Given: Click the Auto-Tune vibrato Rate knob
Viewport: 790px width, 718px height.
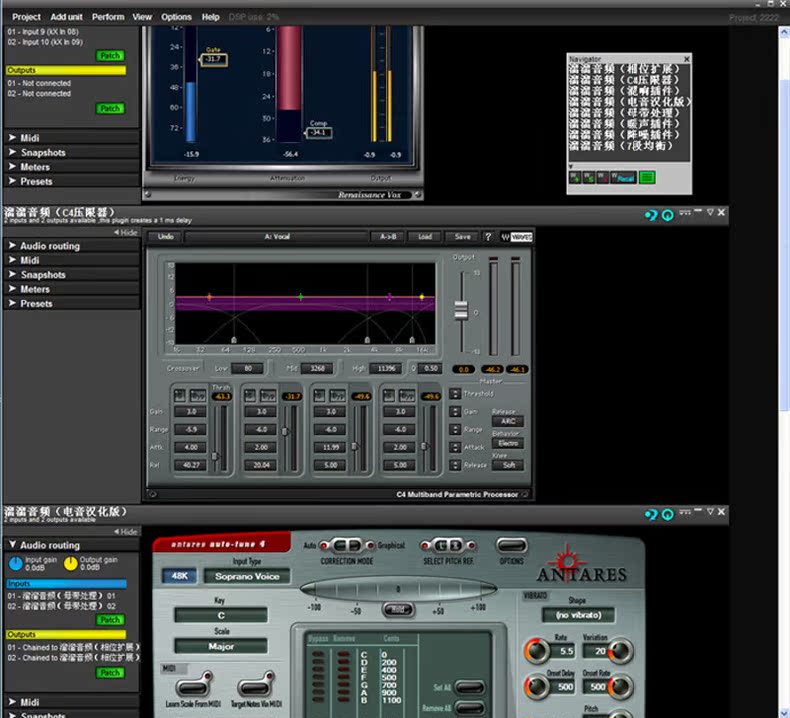Looking at the screenshot, I should [x=563, y=651].
